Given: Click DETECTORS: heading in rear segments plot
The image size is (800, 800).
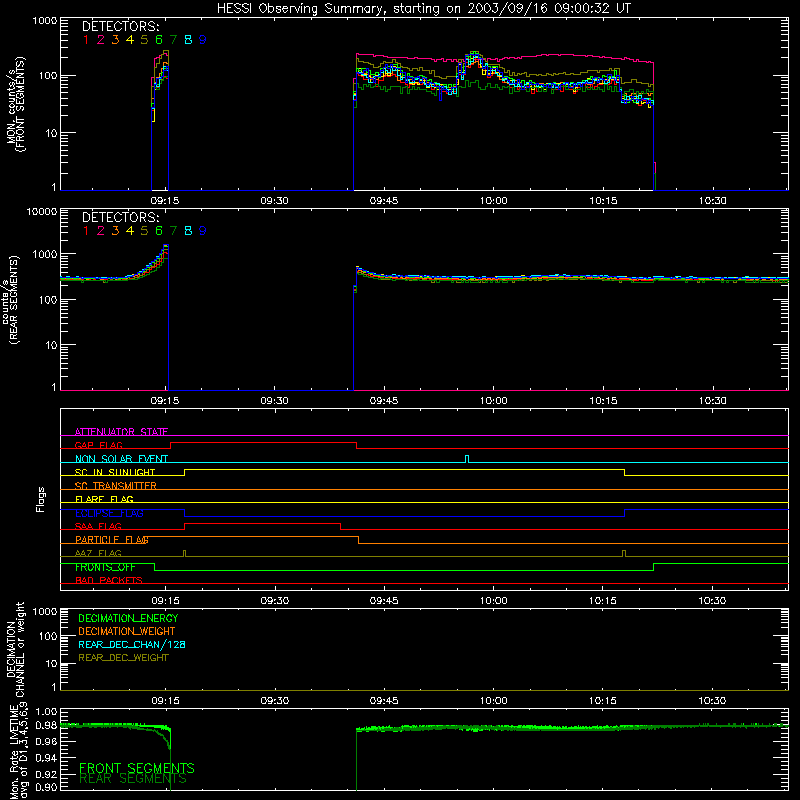Looking at the screenshot, I should point(121,218).
